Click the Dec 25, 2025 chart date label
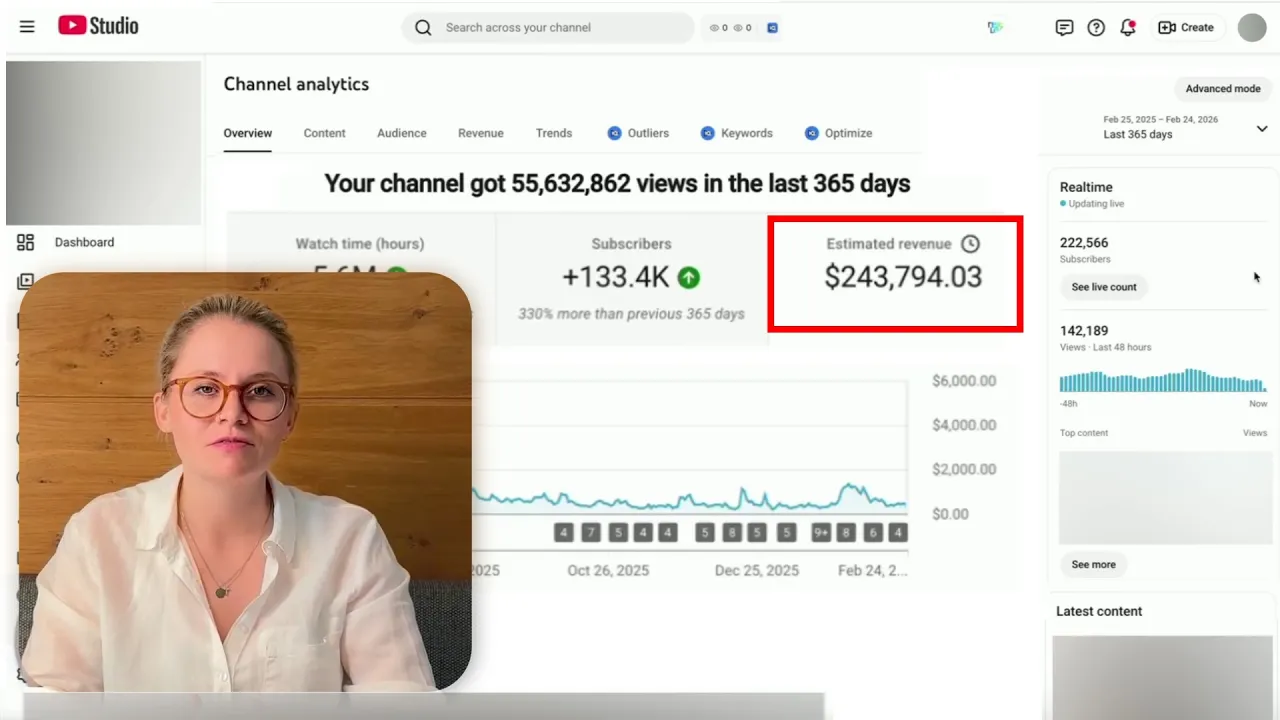Image resolution: width=1280 pixels, height=720 pixels. (x=757, y=571)
